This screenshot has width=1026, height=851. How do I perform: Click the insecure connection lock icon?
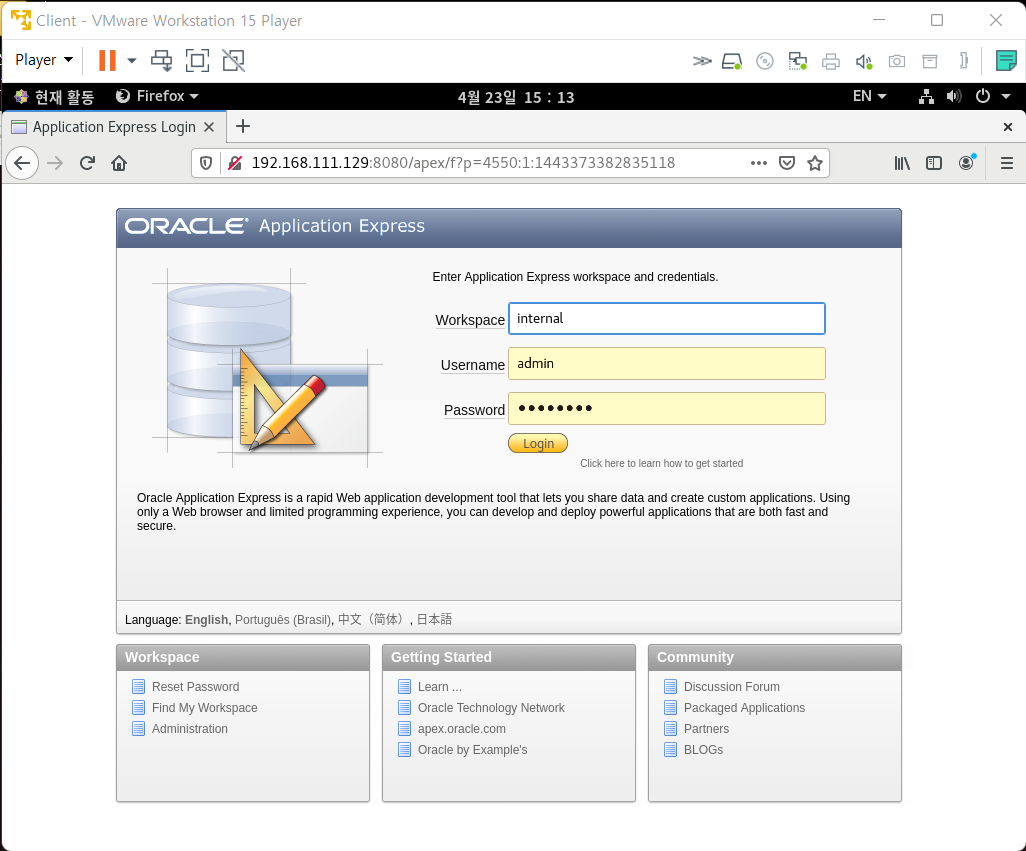235,163
